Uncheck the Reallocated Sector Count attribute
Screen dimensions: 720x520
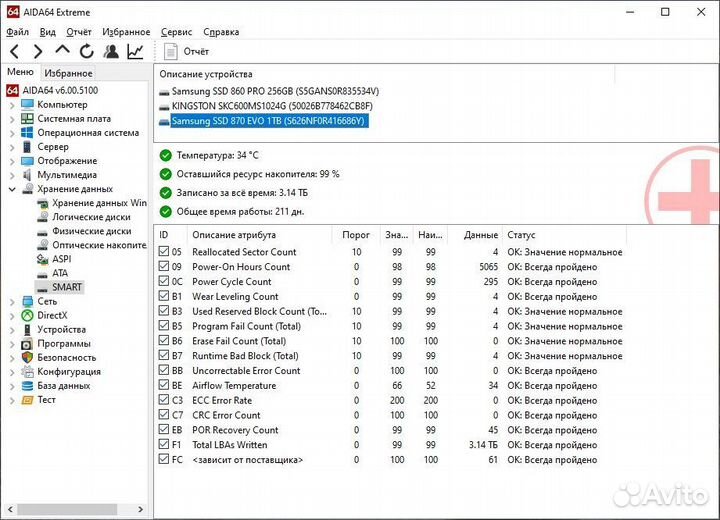coord(165,252)
